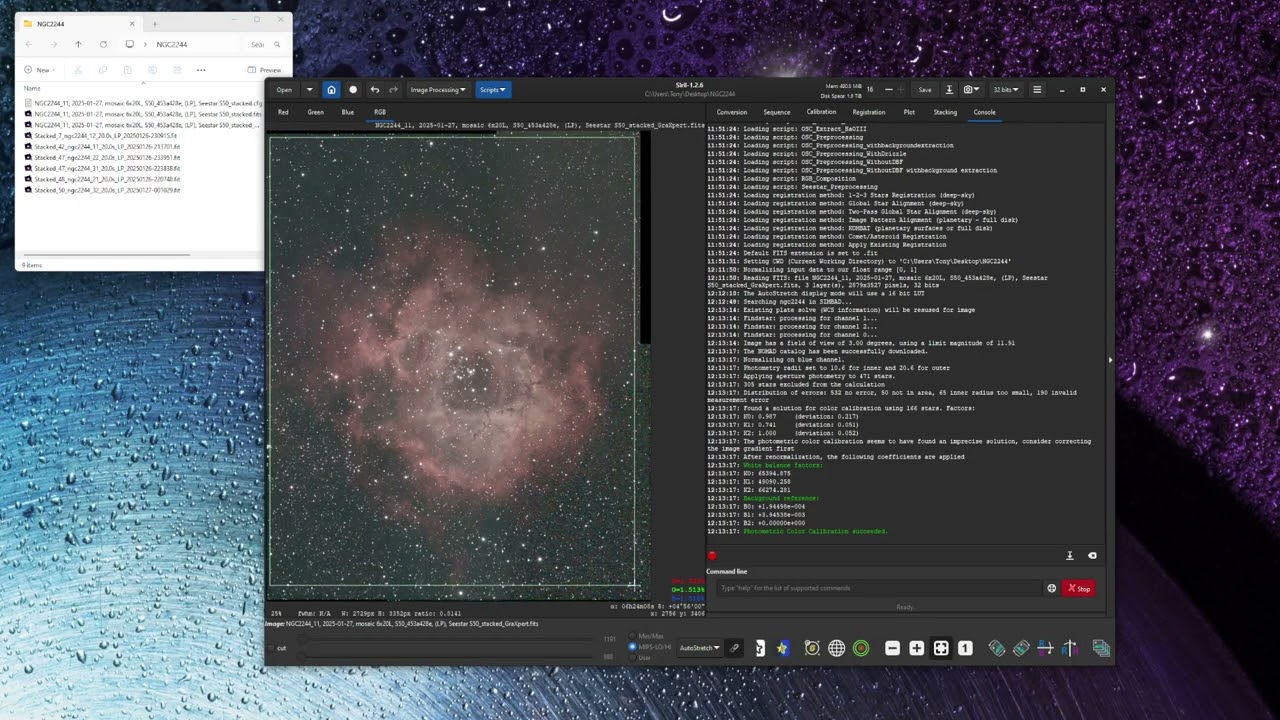The image size is (1280, 720).
Task: Enable the cut checkbox
Action: (x=276, y=648)
